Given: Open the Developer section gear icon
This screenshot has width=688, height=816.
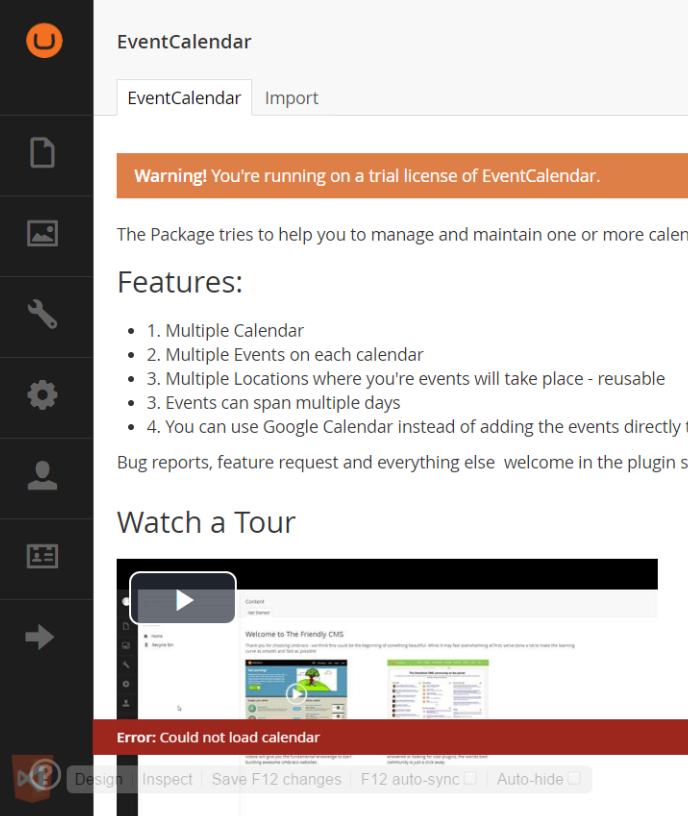Looking at the screenshot, I should tap(42, 395).
